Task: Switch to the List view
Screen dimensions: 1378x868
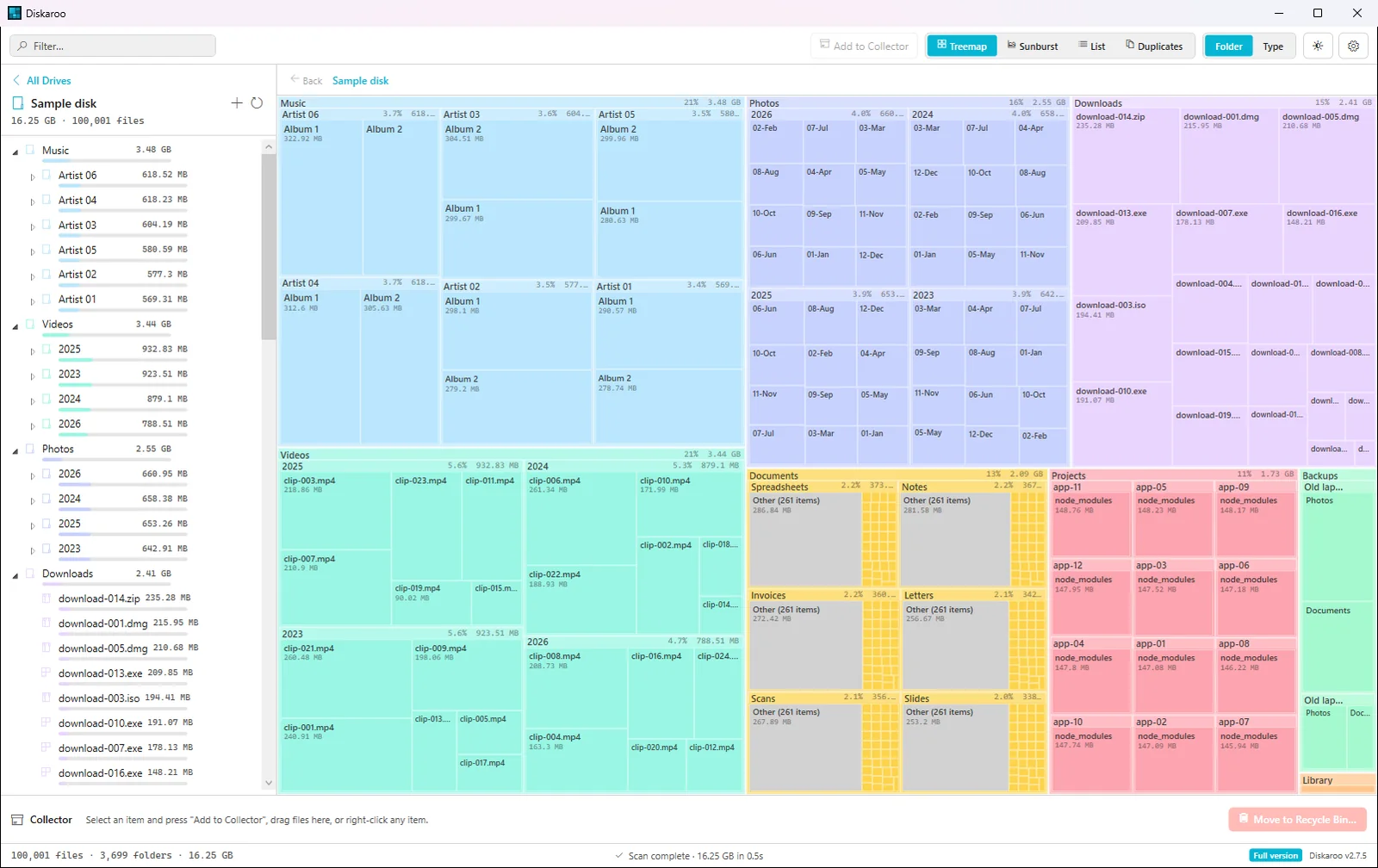Action: [1091, 46]
